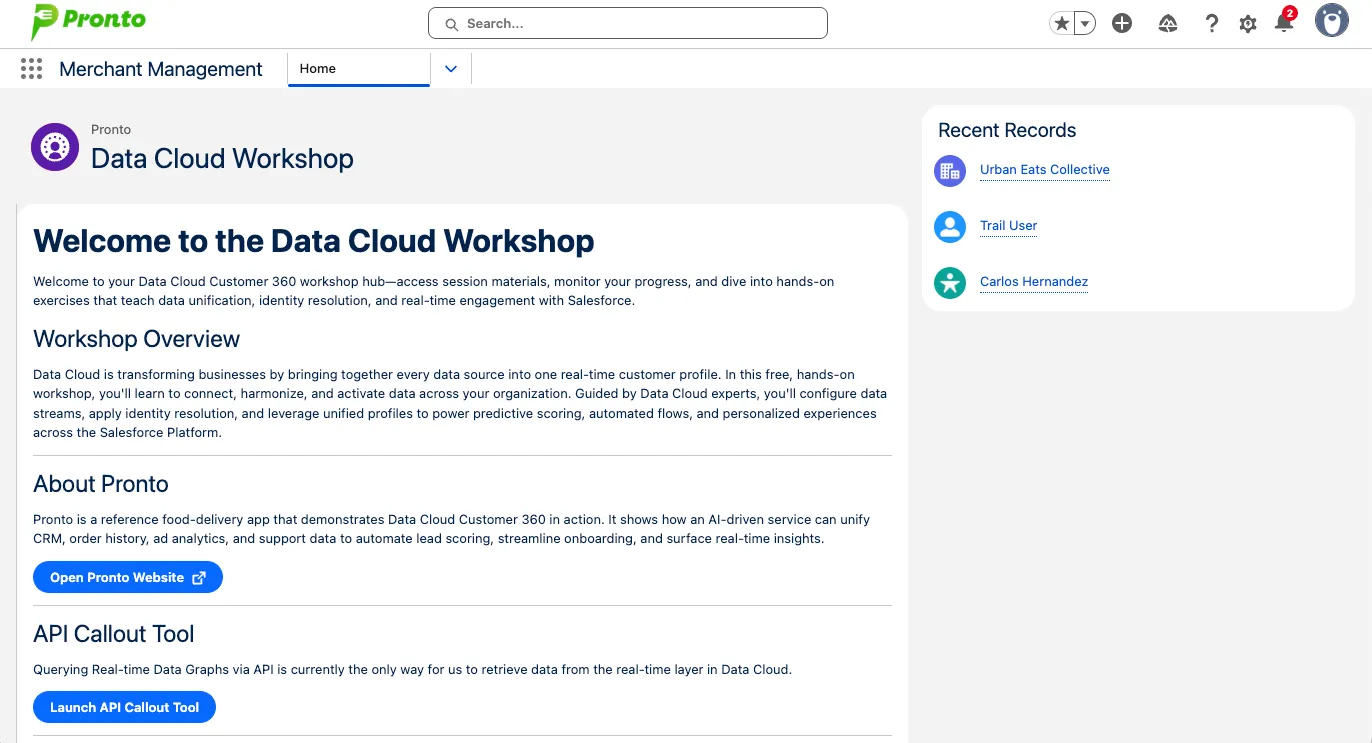Click the Carlos Hernandez record icon
This screenshot has width=1372, height=743.
pos(949,283)
